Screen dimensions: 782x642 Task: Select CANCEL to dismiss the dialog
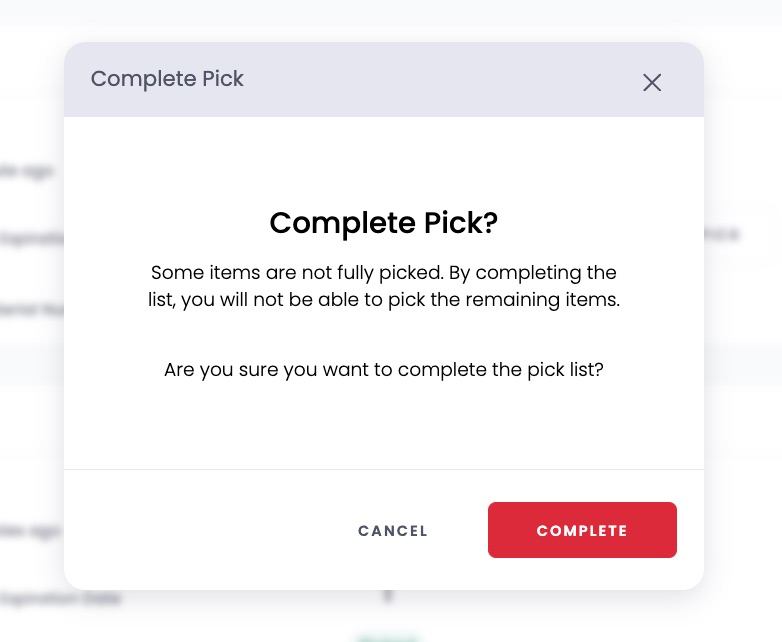coord(393,531)
